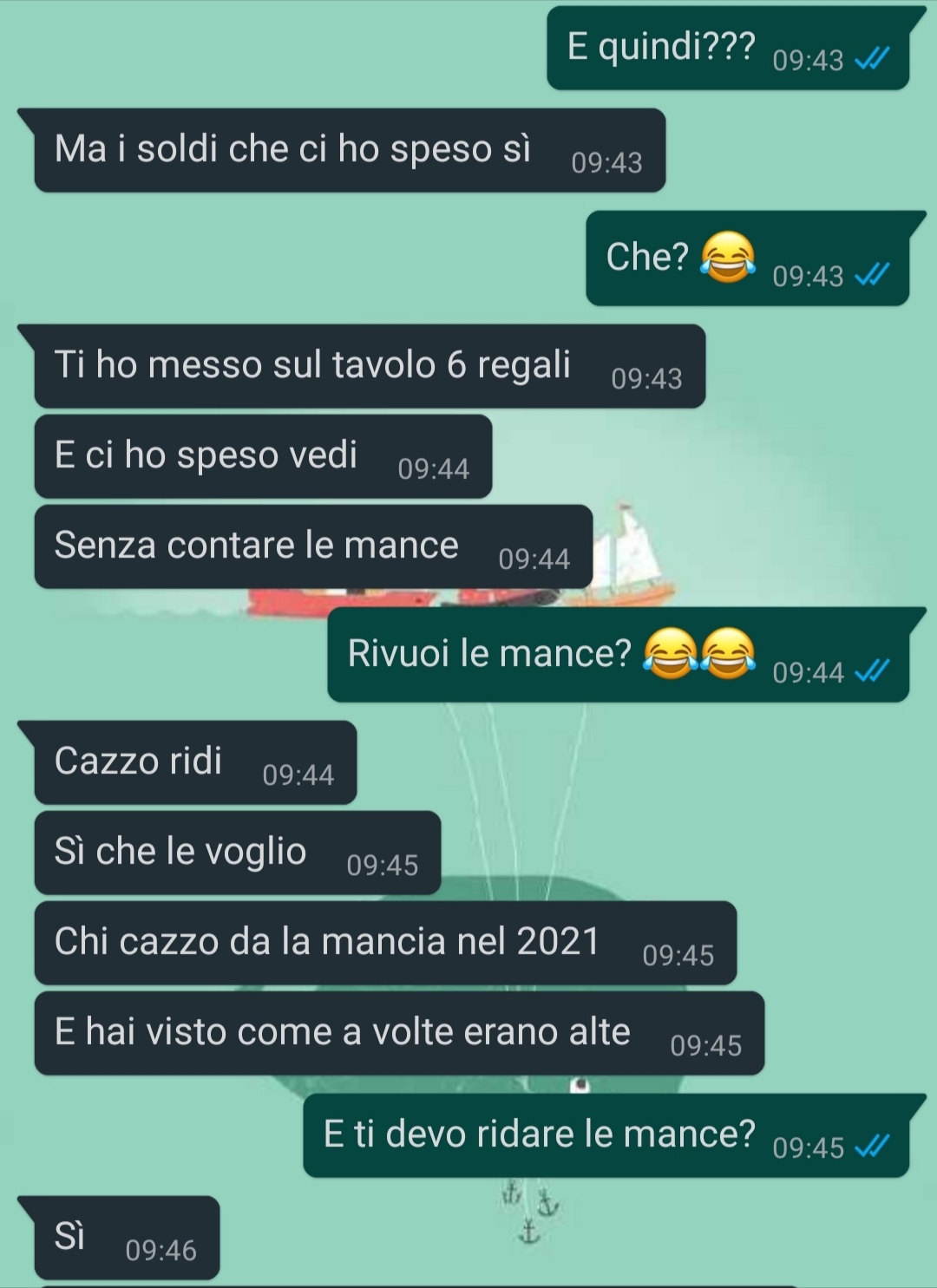Tap the read-receipt ticks on 'E quindi???'
The width and height of the screenshot is (937, 1288).
point(872,59)
